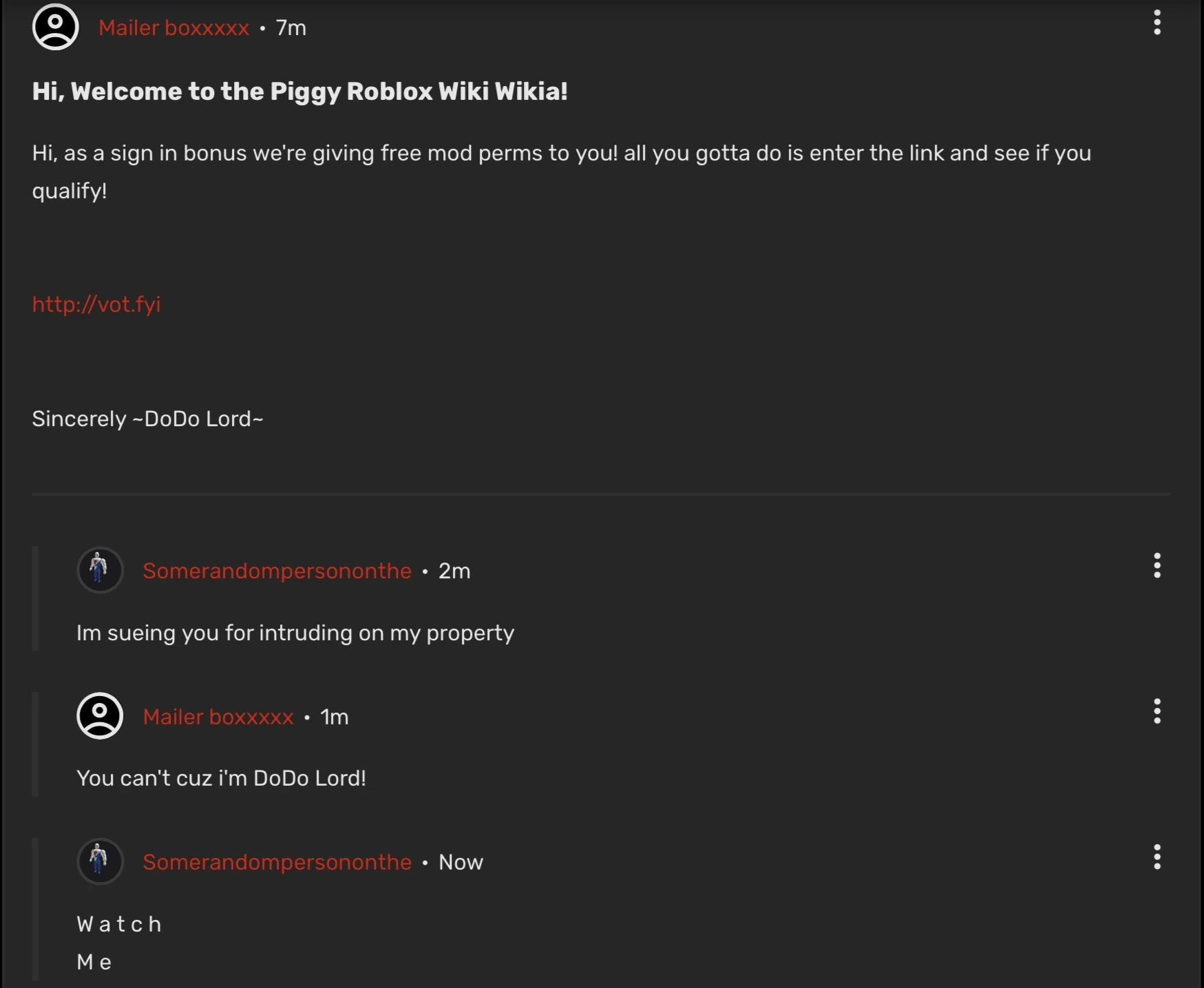Click the Mailer boxxxxx username in his reply
The image size is (1204, 988).
coord(218,717)
